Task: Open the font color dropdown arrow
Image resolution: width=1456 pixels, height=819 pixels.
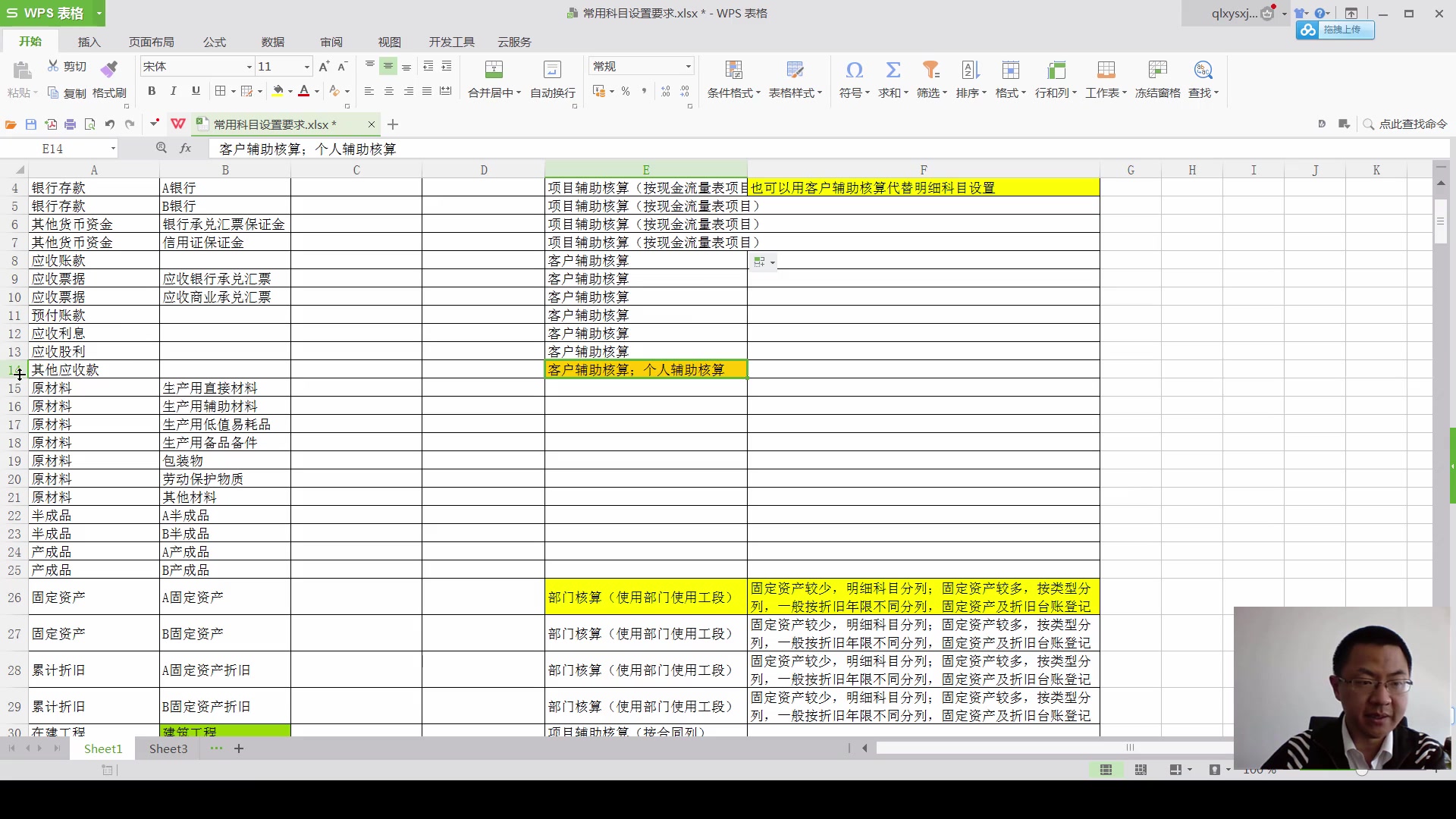Action: pos(317,92)
